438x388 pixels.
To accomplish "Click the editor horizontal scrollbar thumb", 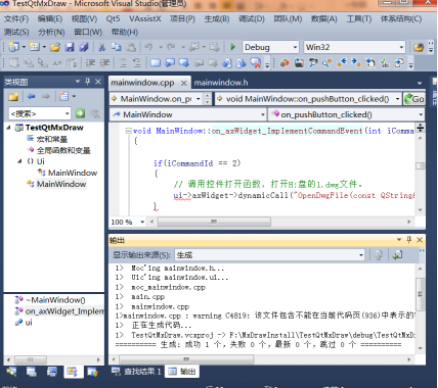I will (214, 222).
